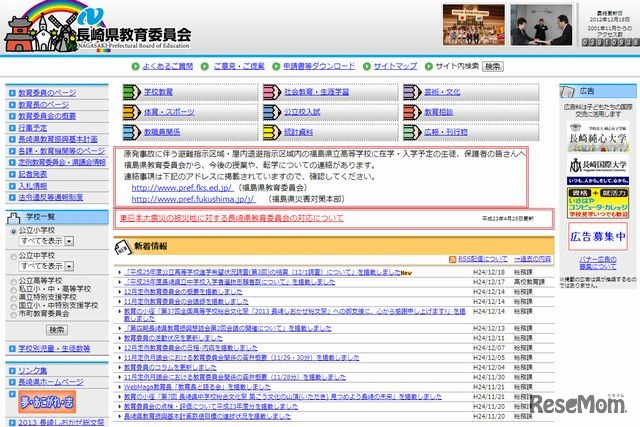Open the すべてを表示 dropdown under 公立小学校
Viewport: 640px width, 427px height.
[x=46, y=241]
